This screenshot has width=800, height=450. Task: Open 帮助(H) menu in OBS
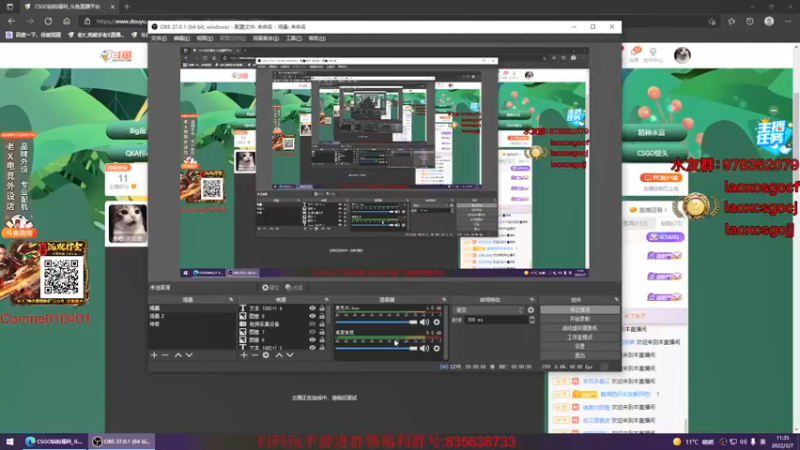point(317,38)
